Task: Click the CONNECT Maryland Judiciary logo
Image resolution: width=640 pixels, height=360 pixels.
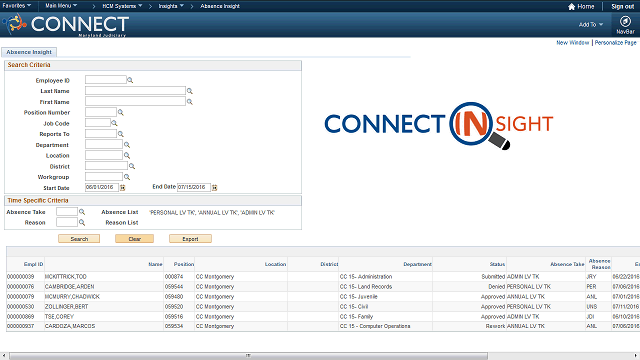Action: click(x=67, y=24)
